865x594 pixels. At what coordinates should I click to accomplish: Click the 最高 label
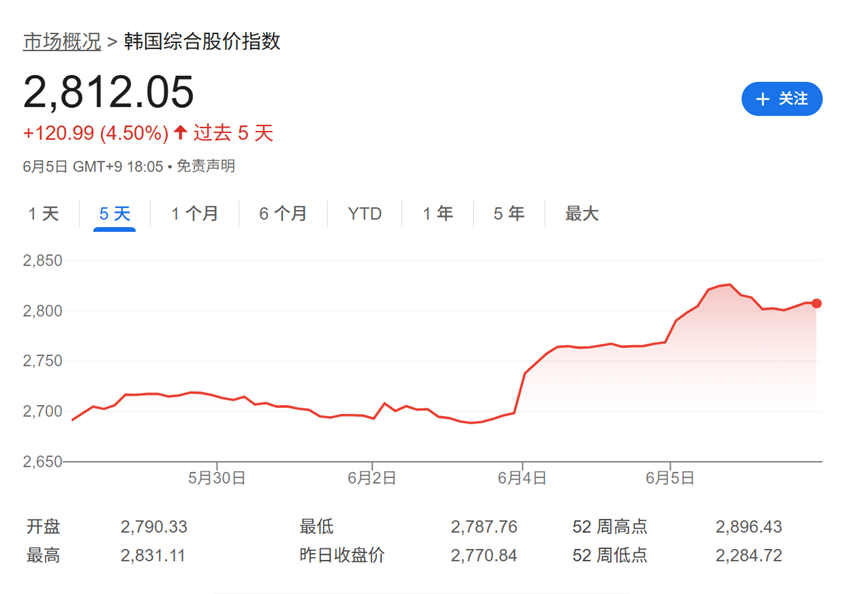(x=43, y=555)
